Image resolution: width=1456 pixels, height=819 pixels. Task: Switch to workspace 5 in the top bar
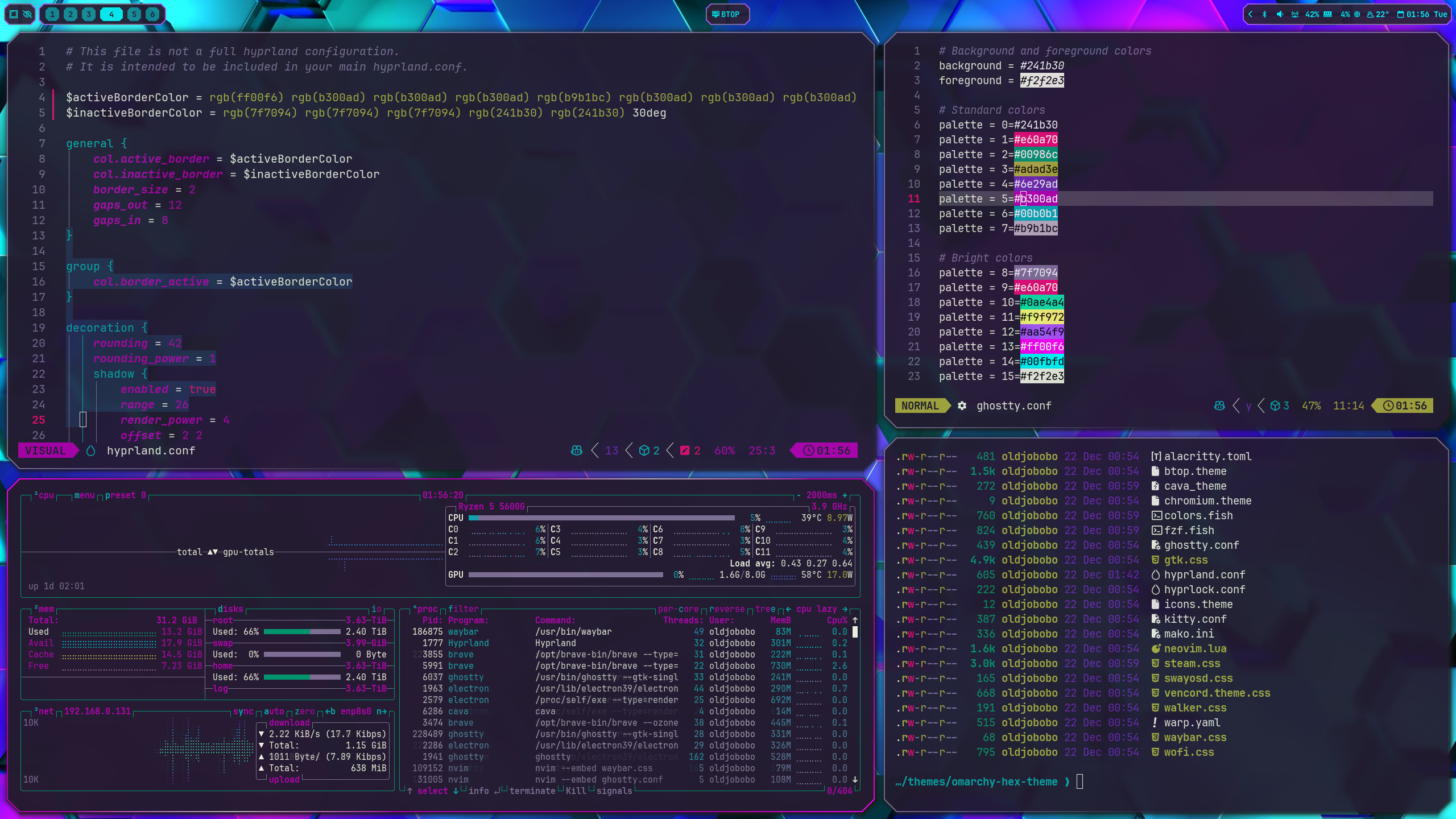pos(134,14)
